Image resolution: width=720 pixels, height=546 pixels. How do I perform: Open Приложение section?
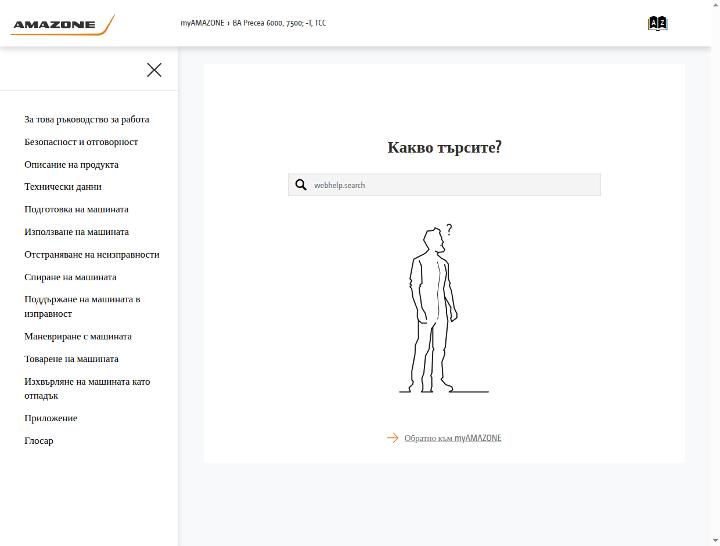pos(51,418)
